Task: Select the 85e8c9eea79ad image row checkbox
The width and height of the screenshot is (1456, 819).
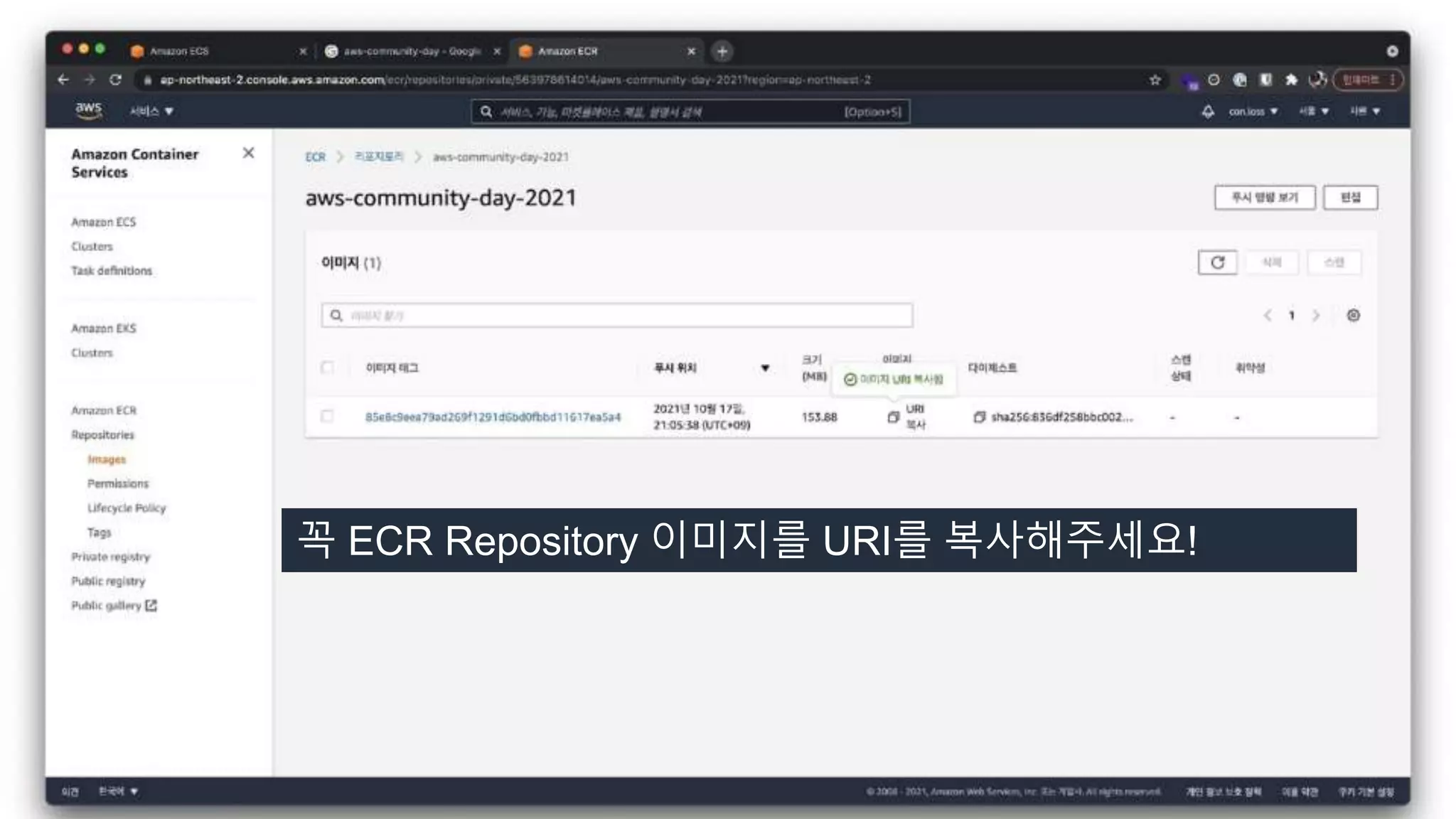Action: [327, 417]
